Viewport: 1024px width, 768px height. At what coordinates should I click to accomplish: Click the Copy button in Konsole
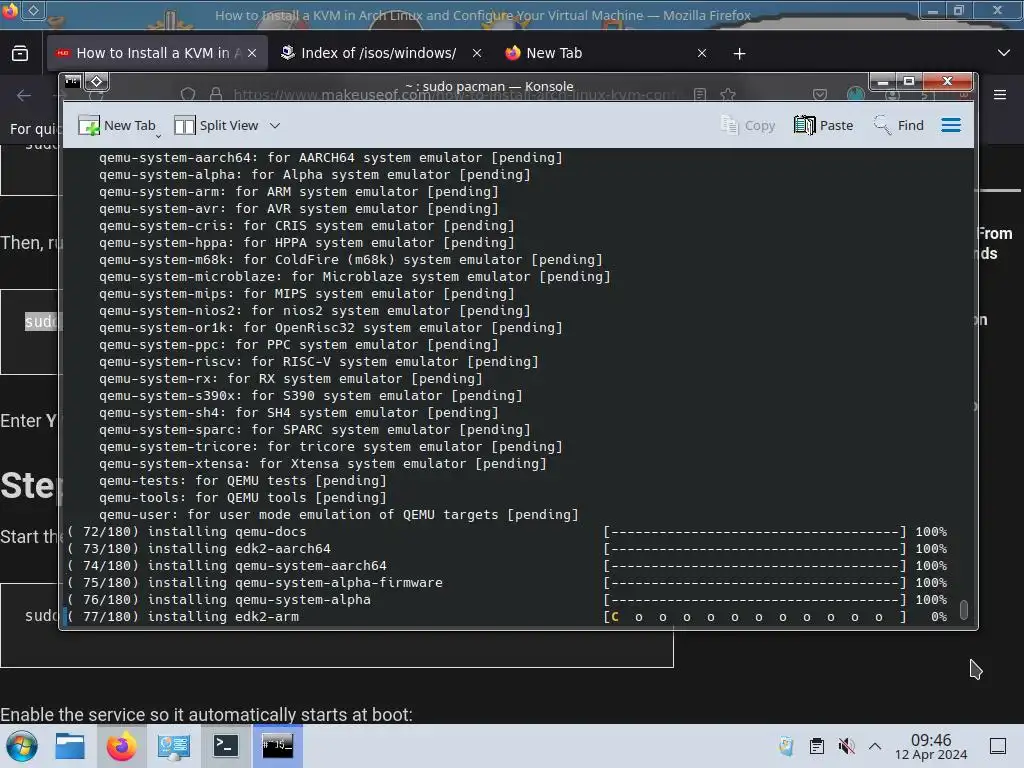[x=748, y=125]
